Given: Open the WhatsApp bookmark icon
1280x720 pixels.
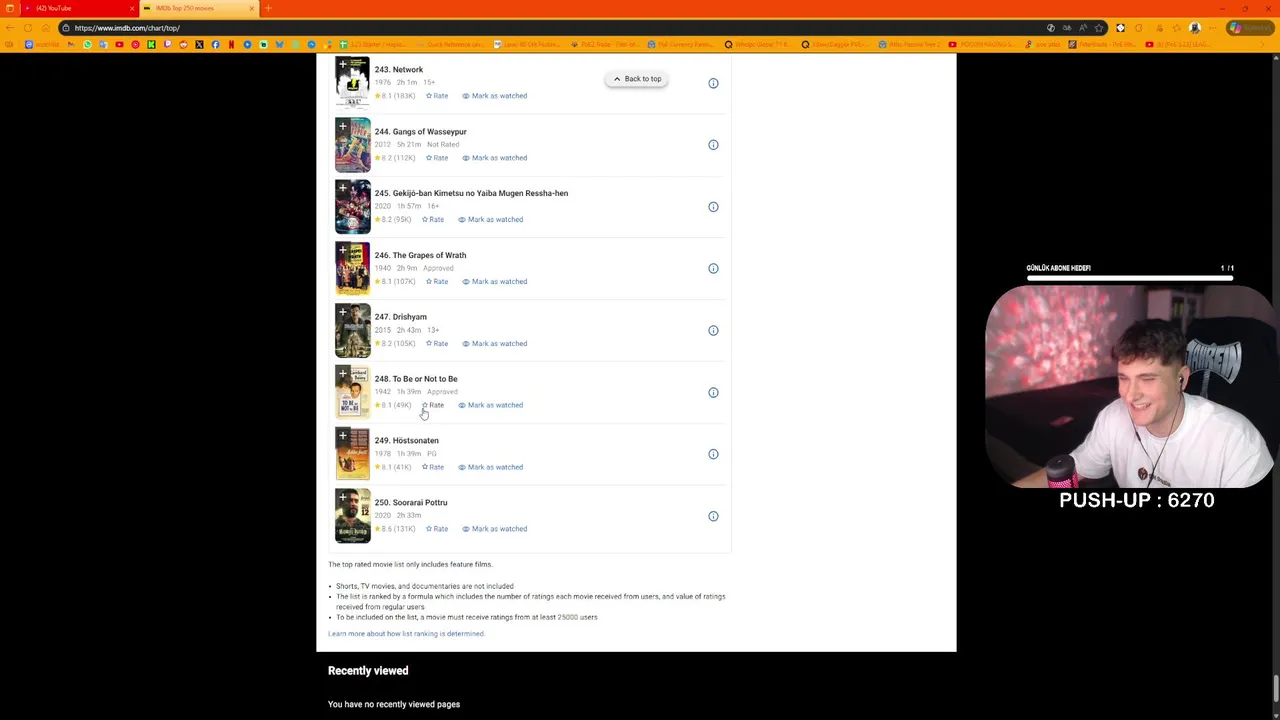Looking at the screenshot, I should [x=87, y=44].
